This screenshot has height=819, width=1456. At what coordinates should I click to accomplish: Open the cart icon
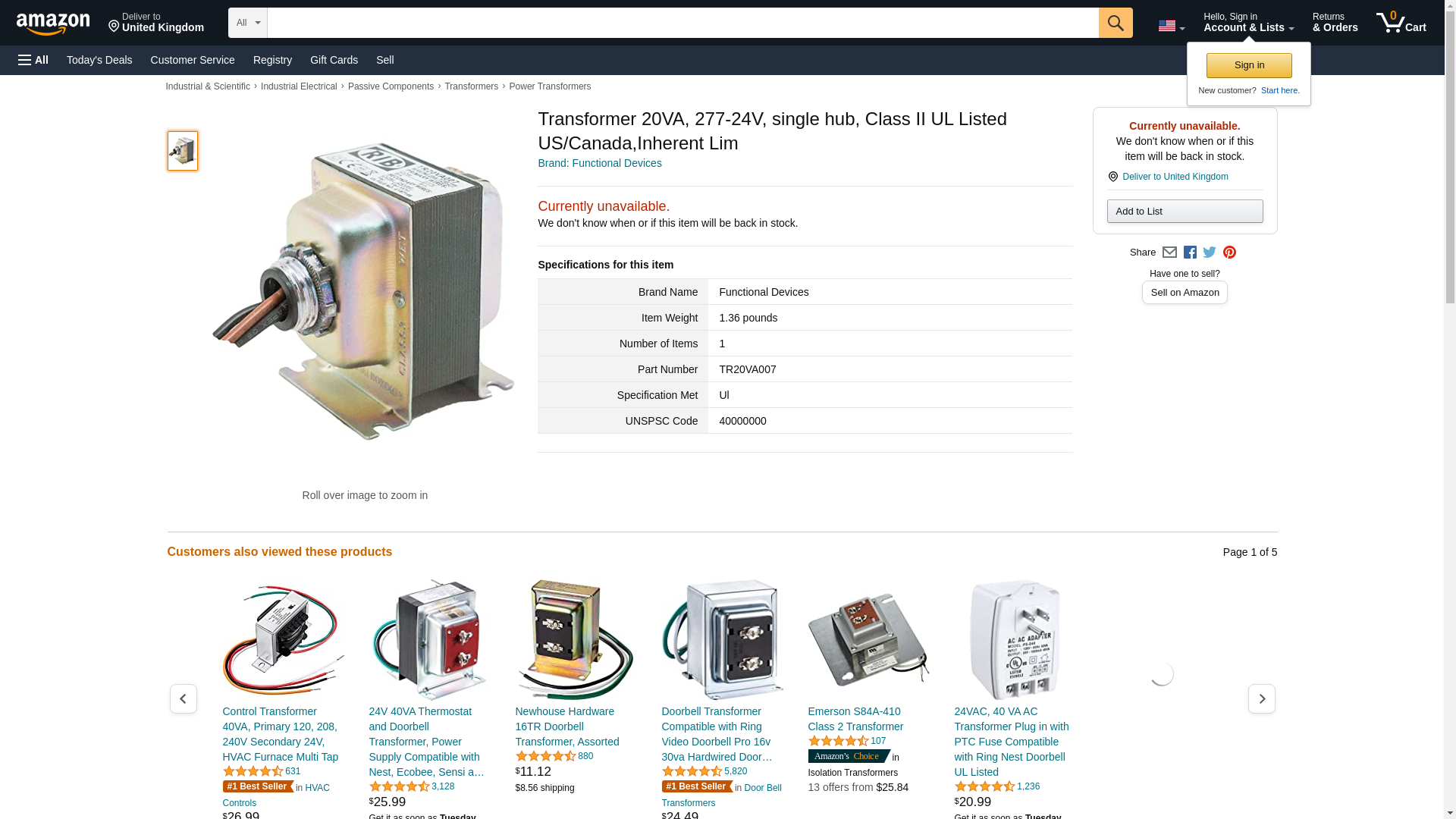click(1401, 23)
